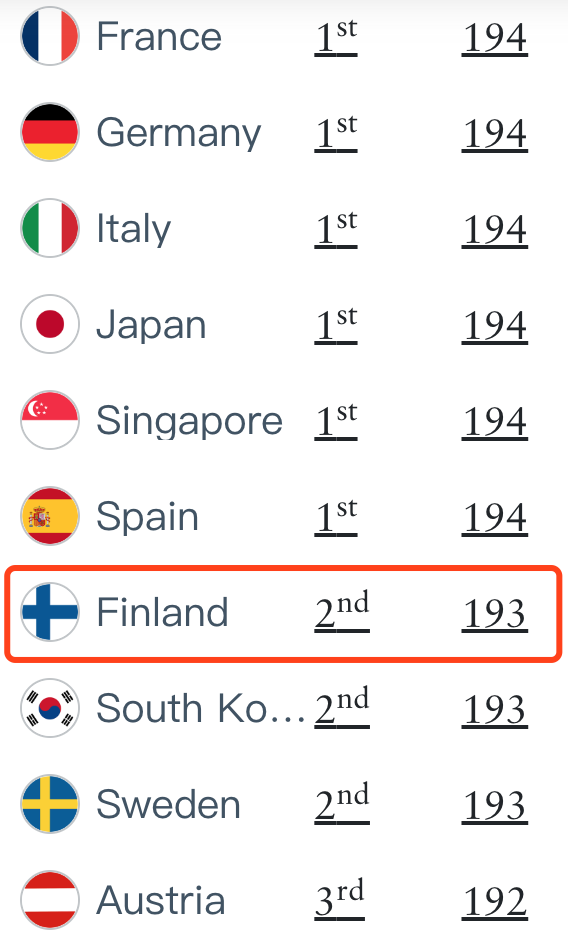Click the South Korea flag icon
The height and width of the screenshot is (940, 568).
coord(50,707)
